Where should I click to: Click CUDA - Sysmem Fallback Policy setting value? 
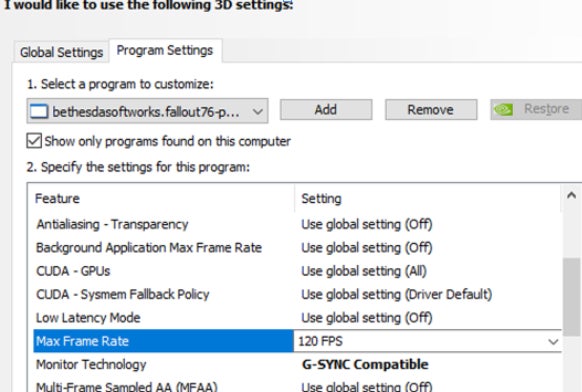tap(396, 294)
